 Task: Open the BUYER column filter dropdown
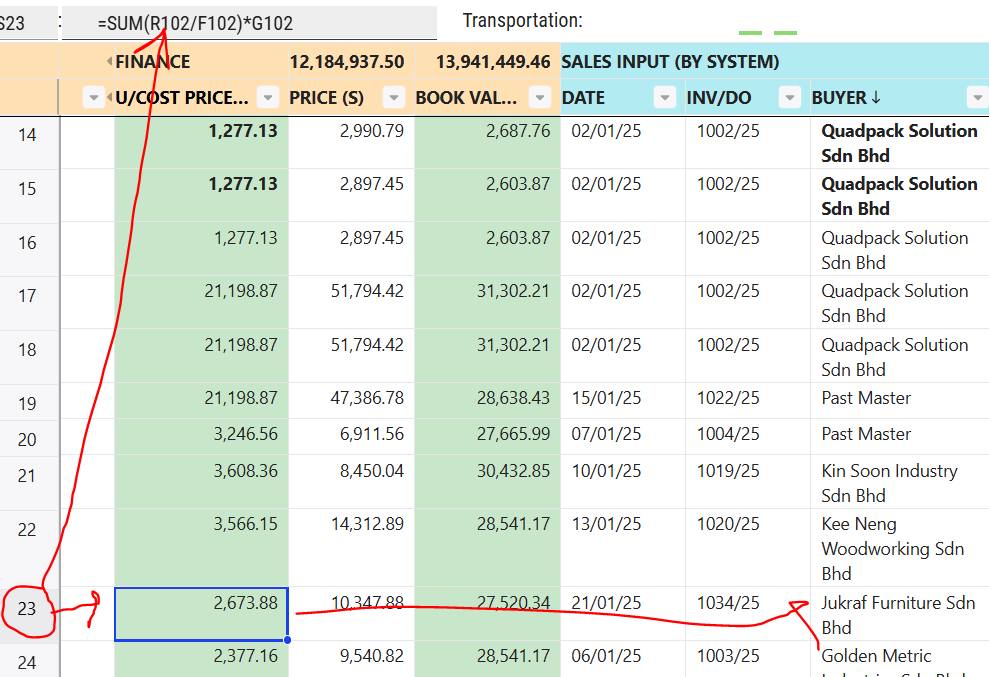click(x=978, y=98)
